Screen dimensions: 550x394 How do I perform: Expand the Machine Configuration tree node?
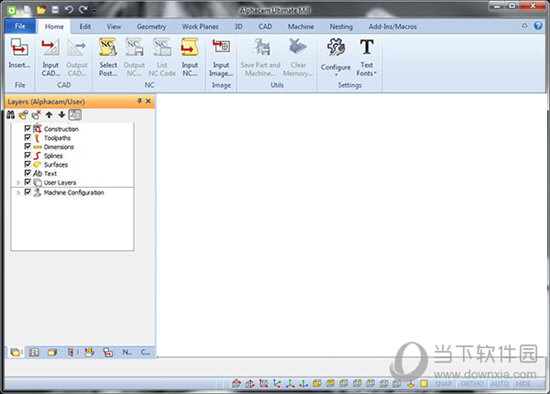pos(18,193)
